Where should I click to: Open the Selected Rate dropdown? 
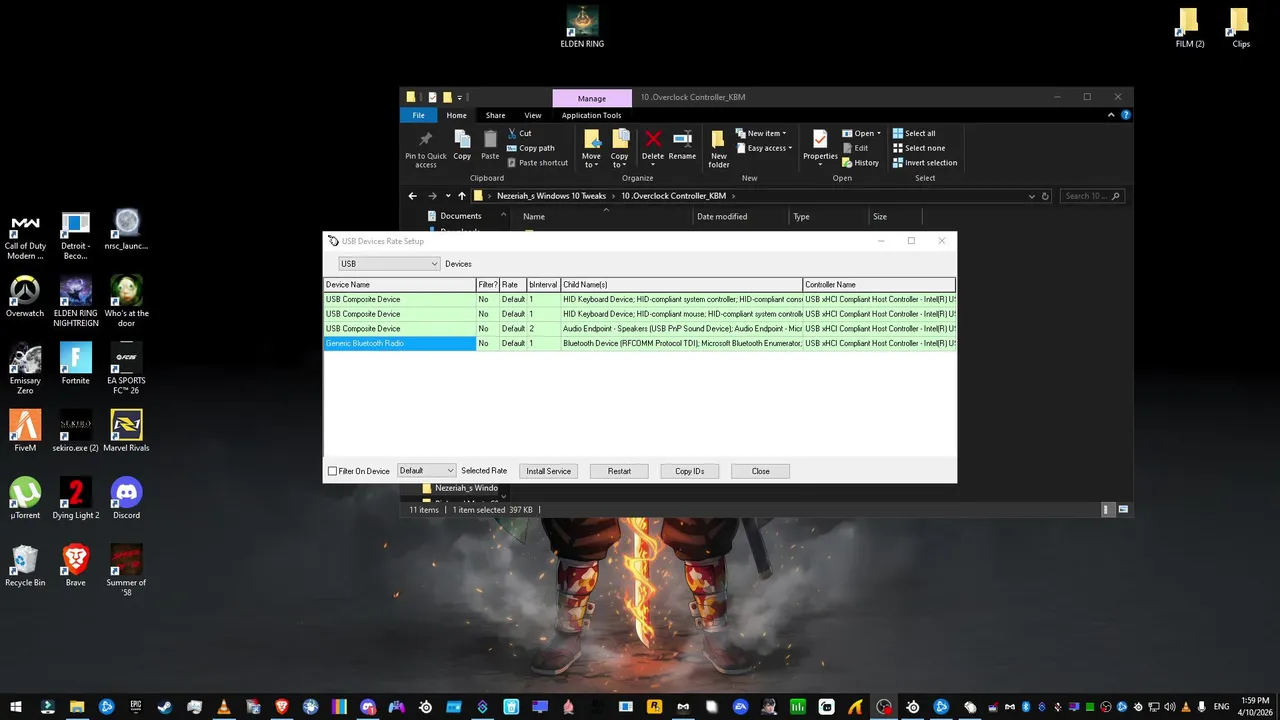[x=426, y=471]
